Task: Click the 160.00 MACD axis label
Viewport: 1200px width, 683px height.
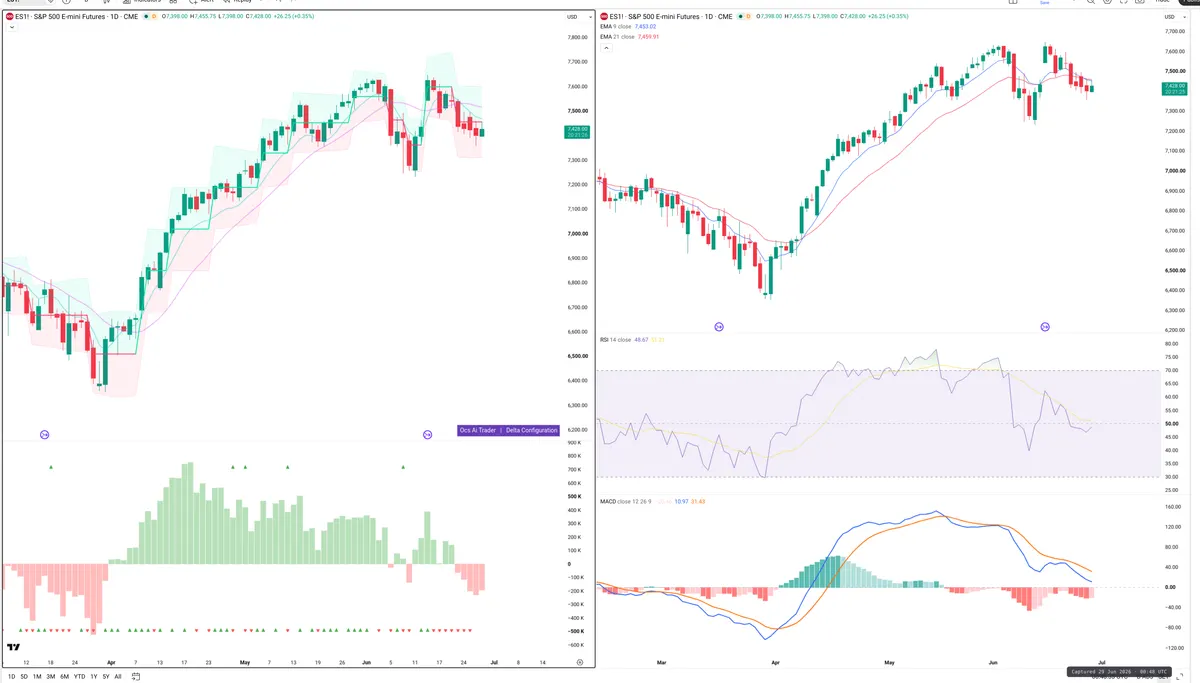Action: pyautogui.click(x=1173, y=507)
